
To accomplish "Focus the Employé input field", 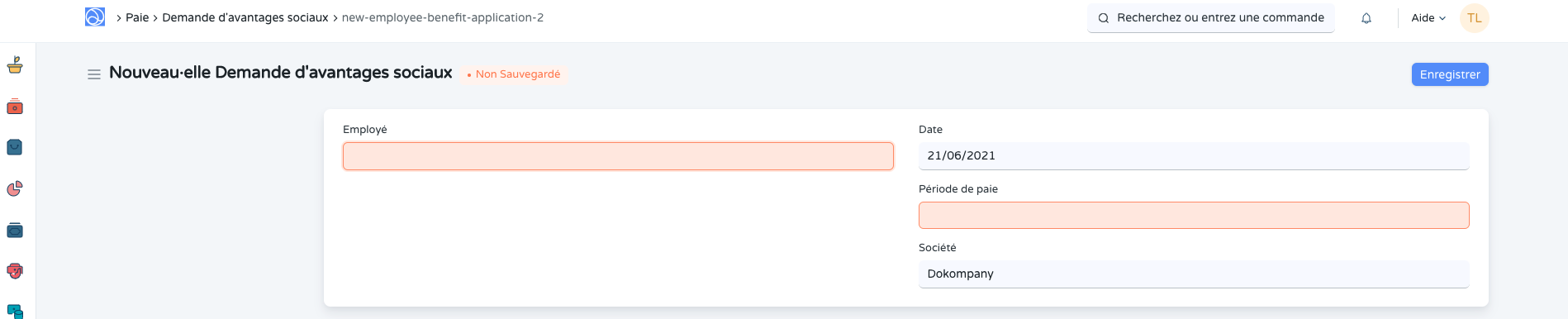I will coord(618,156).
